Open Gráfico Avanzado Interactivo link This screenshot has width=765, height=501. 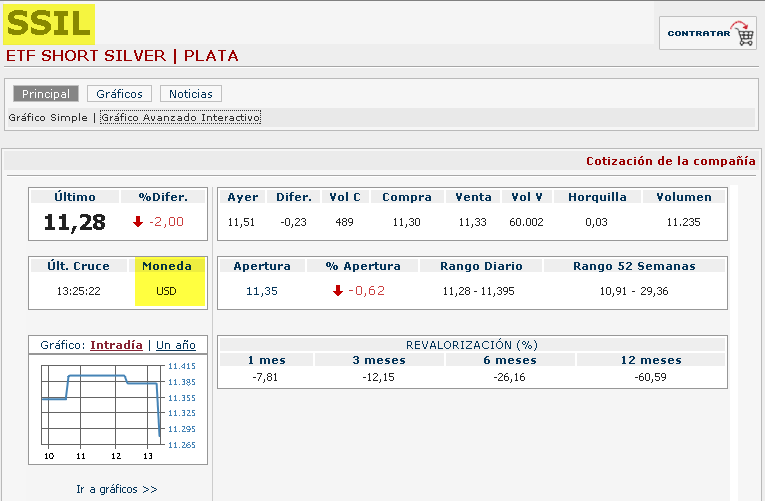click(181, 118)
